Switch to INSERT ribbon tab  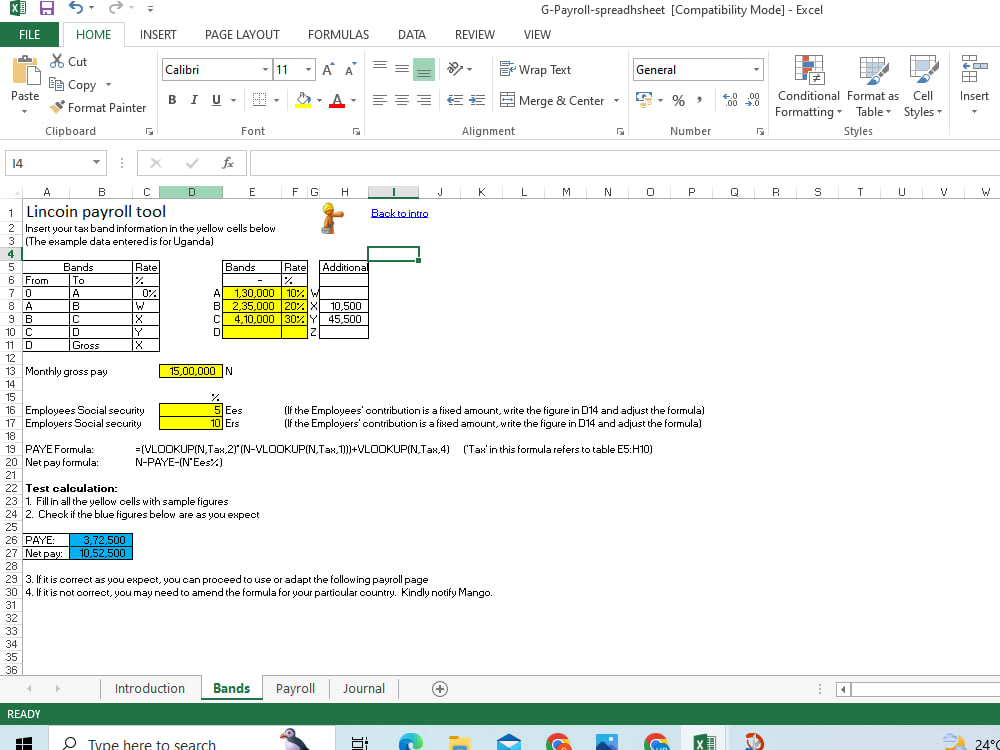(x=158, y=34)
